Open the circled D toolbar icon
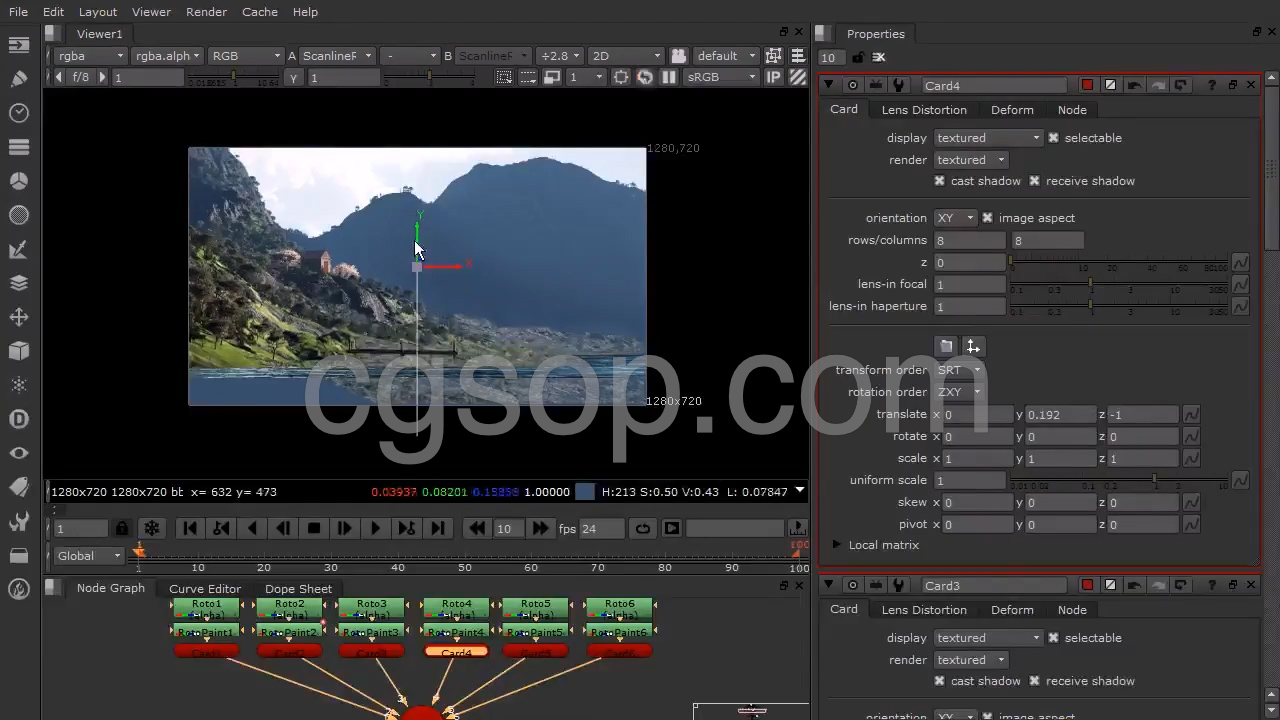This screenshot has height=720, width=1280. pyautogui.click(x=18, y=419)
